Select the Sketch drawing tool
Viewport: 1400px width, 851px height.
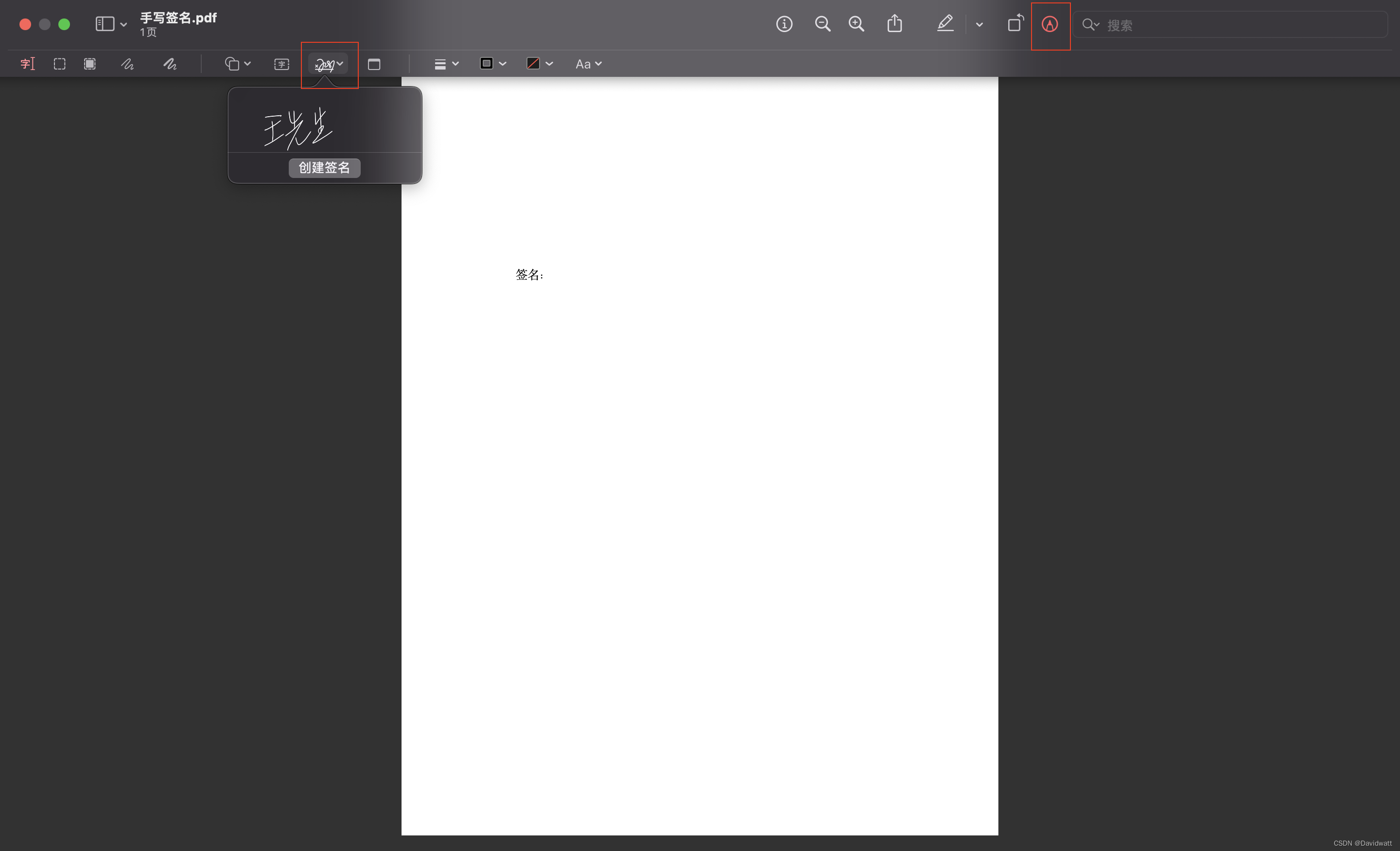[127, 64]
